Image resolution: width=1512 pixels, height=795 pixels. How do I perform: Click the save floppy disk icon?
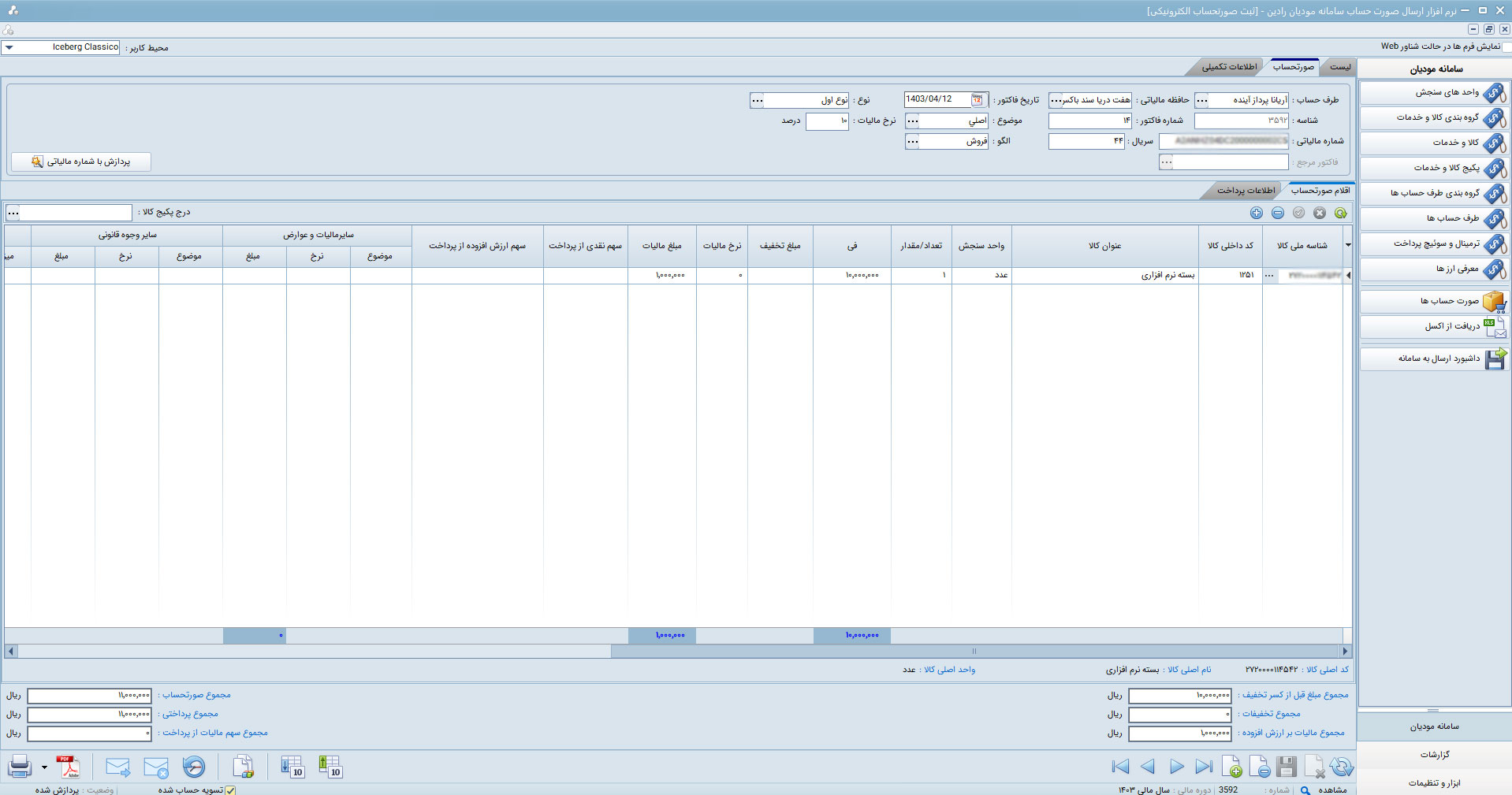tap(1287, 767)
